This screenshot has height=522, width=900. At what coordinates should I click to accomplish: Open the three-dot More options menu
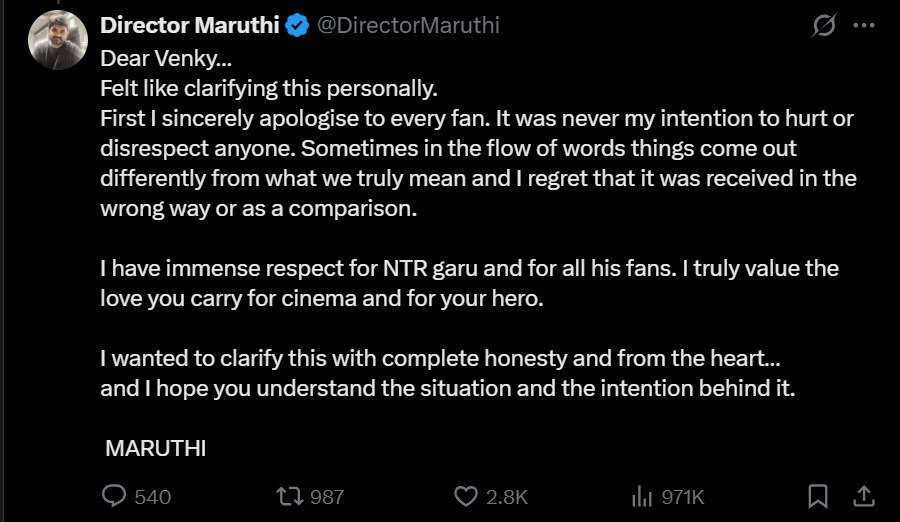tap(864, 27)
